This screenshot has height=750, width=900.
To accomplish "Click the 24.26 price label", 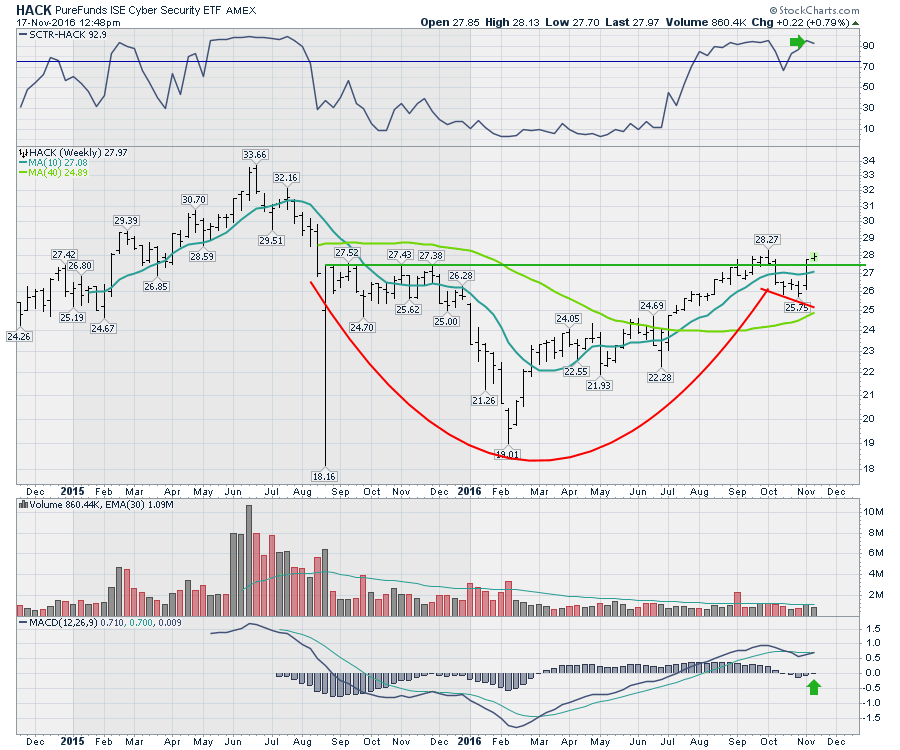I will (x=19, y=336).
